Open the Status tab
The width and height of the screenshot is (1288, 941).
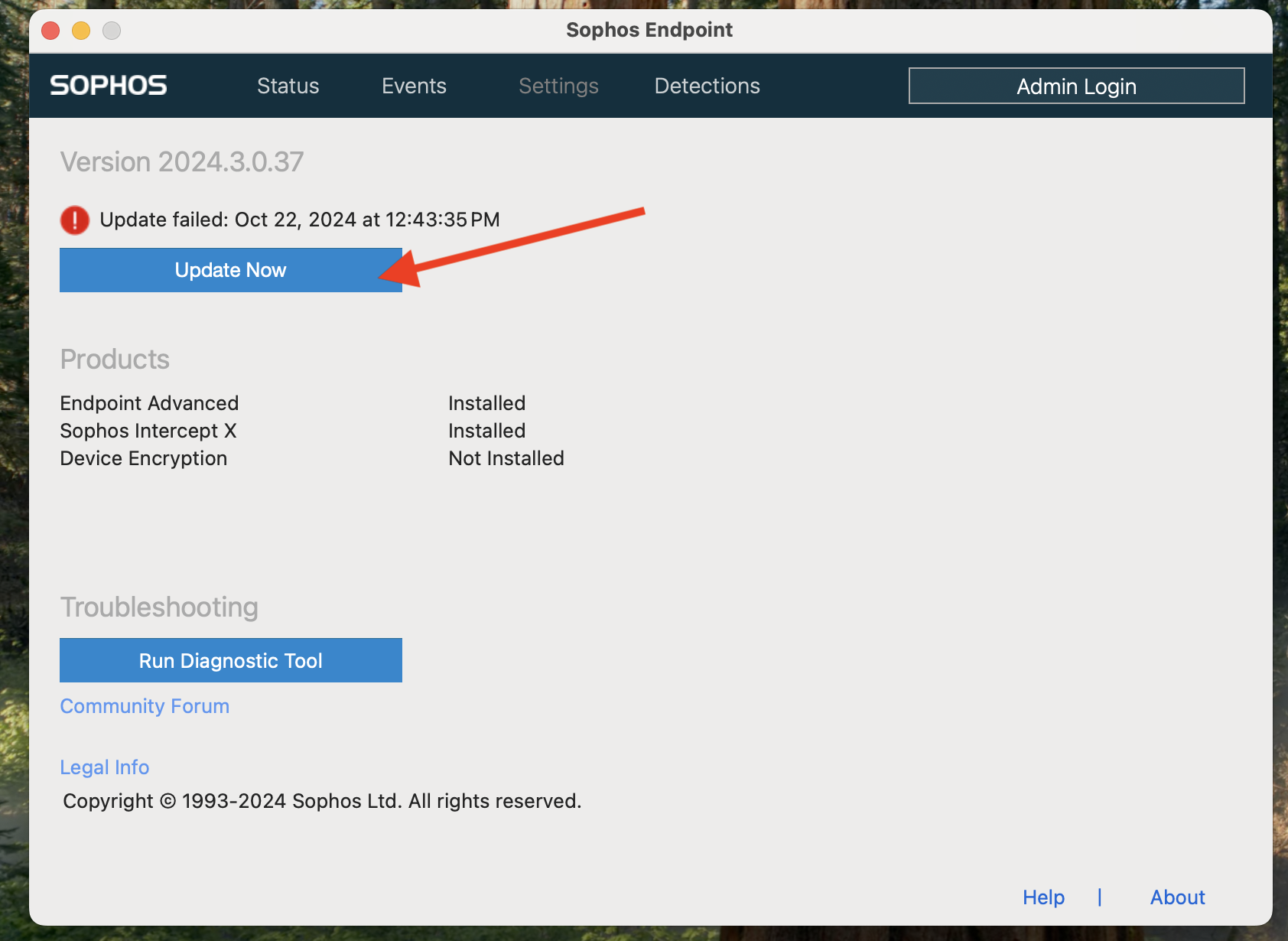(288, 86)
